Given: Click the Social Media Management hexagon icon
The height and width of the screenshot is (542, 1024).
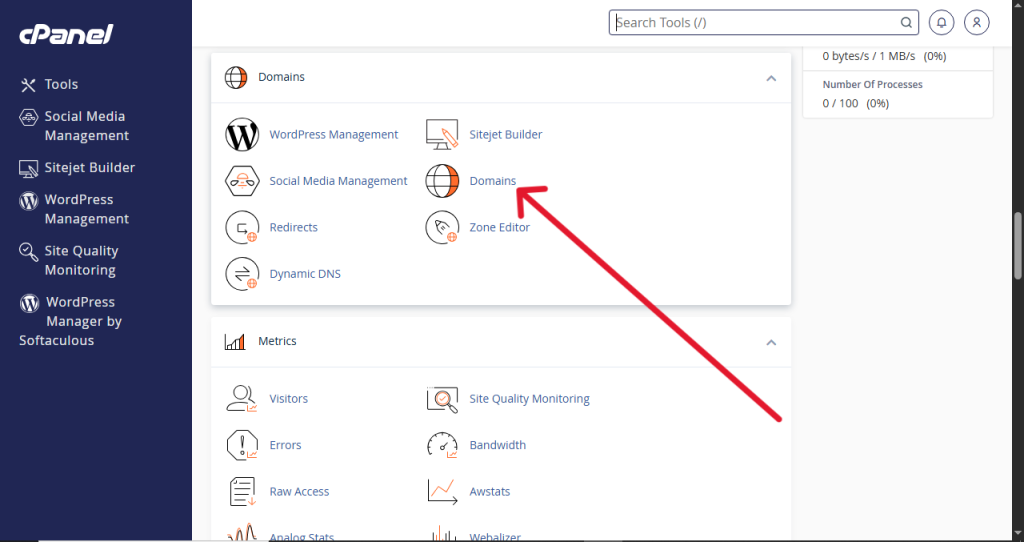Looking at the screenshot, I should coord(242,181).
